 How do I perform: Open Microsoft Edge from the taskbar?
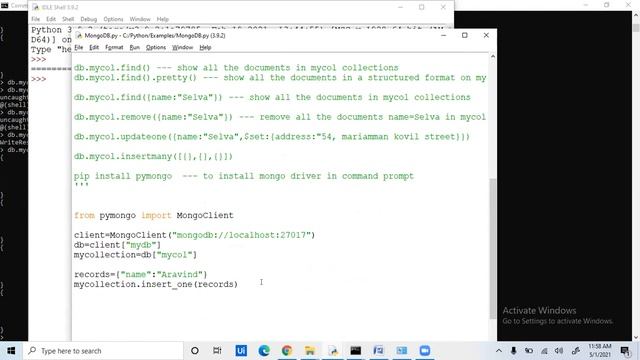(x=264, y=351)
